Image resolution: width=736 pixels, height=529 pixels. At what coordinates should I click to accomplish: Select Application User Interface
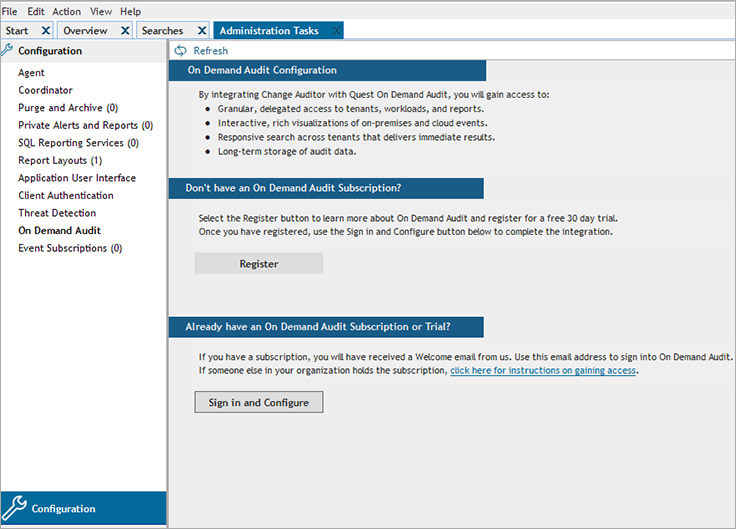77,178
